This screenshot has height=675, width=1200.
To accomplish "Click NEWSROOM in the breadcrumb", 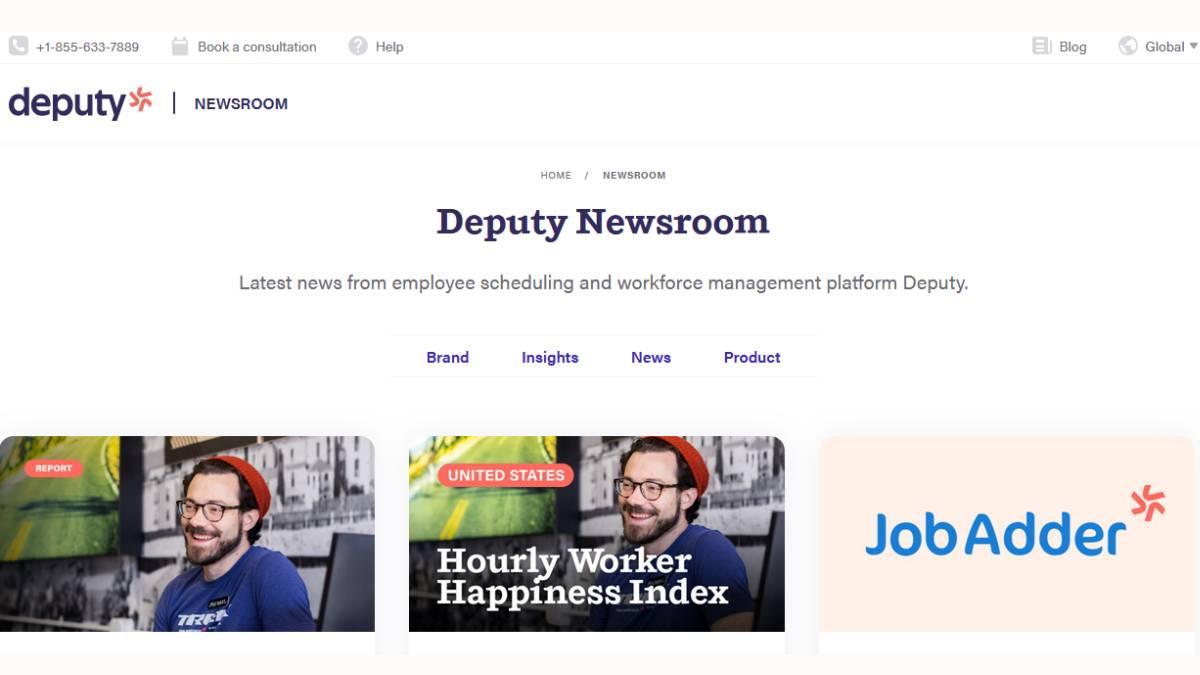I will pos(634,175).
